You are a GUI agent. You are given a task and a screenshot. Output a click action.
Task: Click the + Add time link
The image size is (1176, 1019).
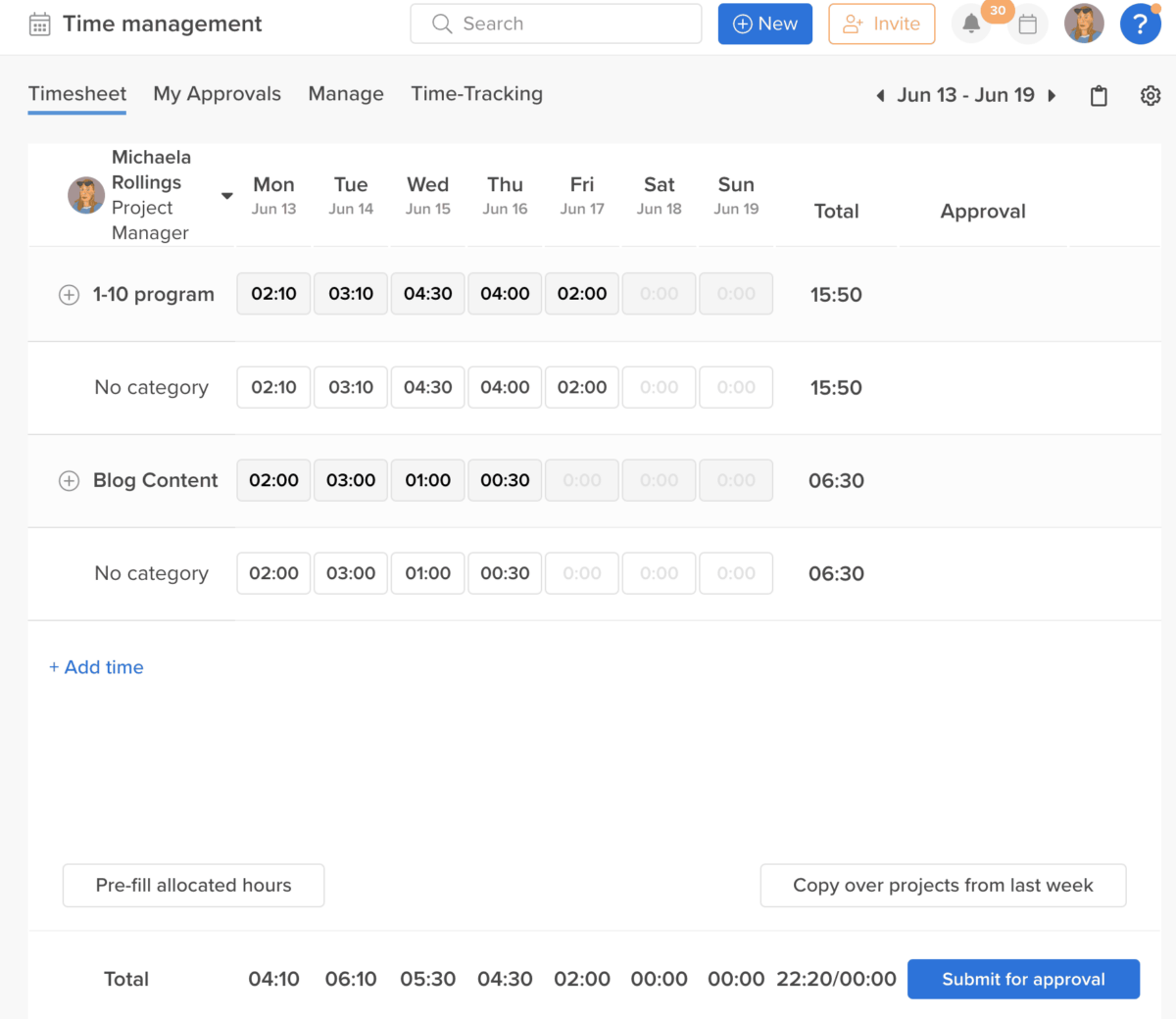(x=96, y=667)
